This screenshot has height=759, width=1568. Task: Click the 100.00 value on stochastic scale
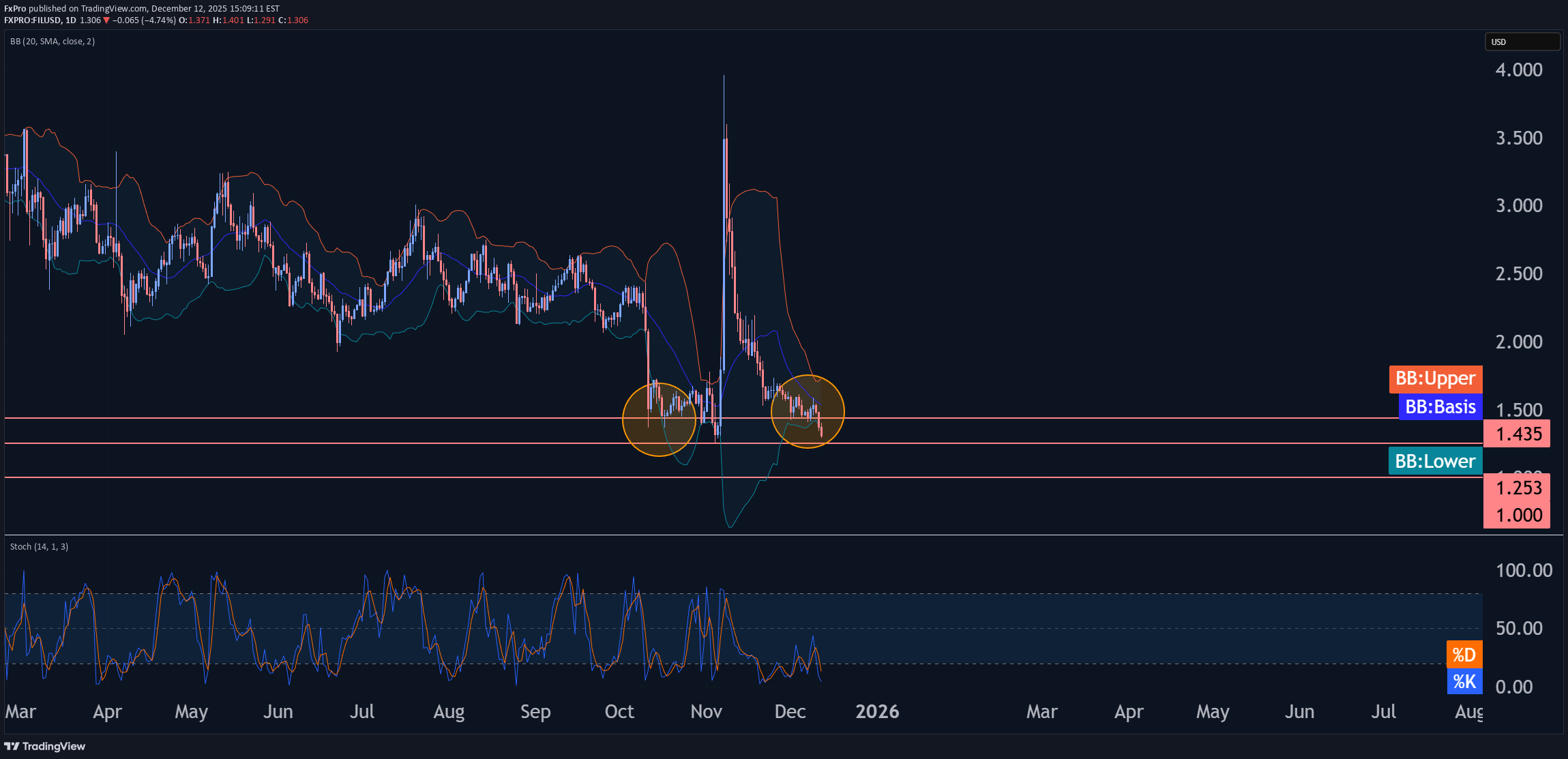[x=1523, y=570]
